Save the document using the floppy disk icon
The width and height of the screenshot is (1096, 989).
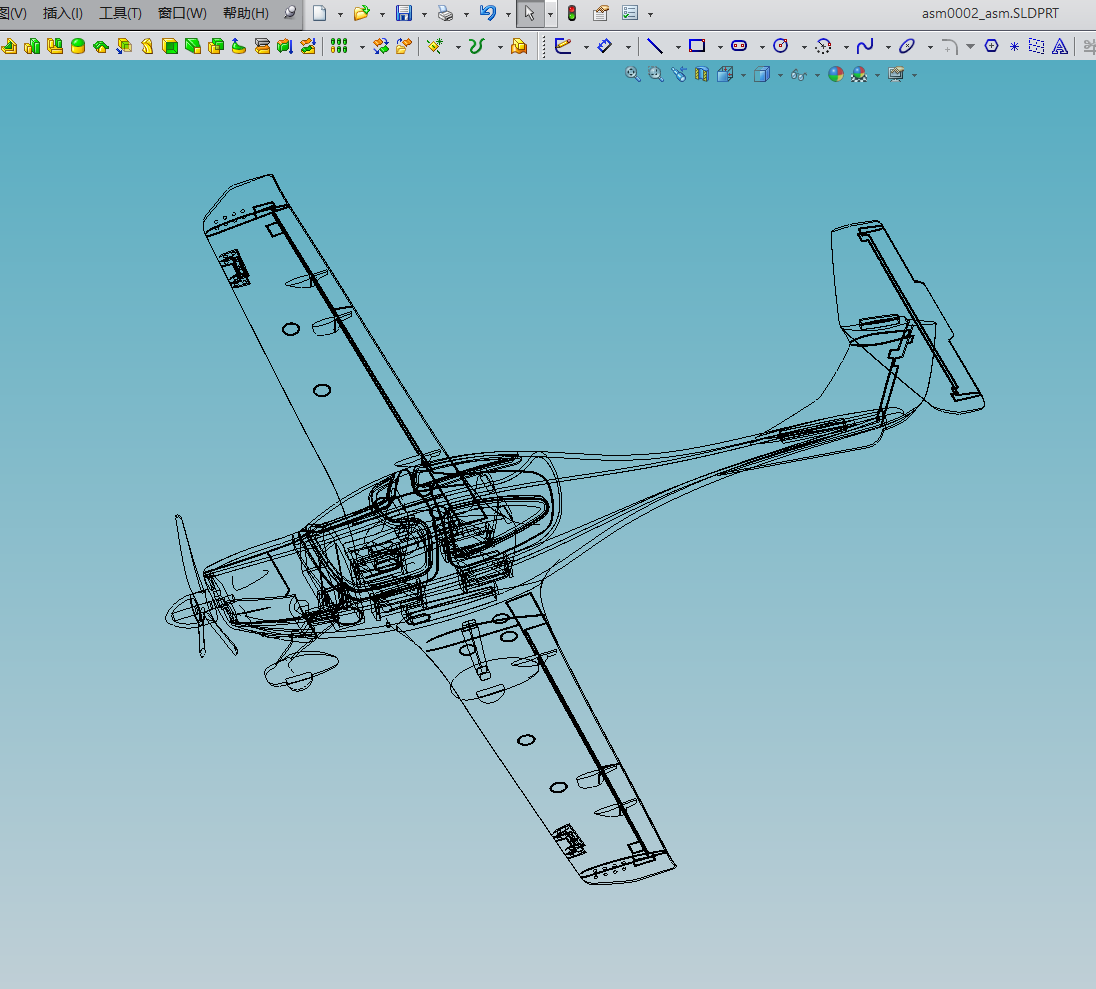pos(404,13)
